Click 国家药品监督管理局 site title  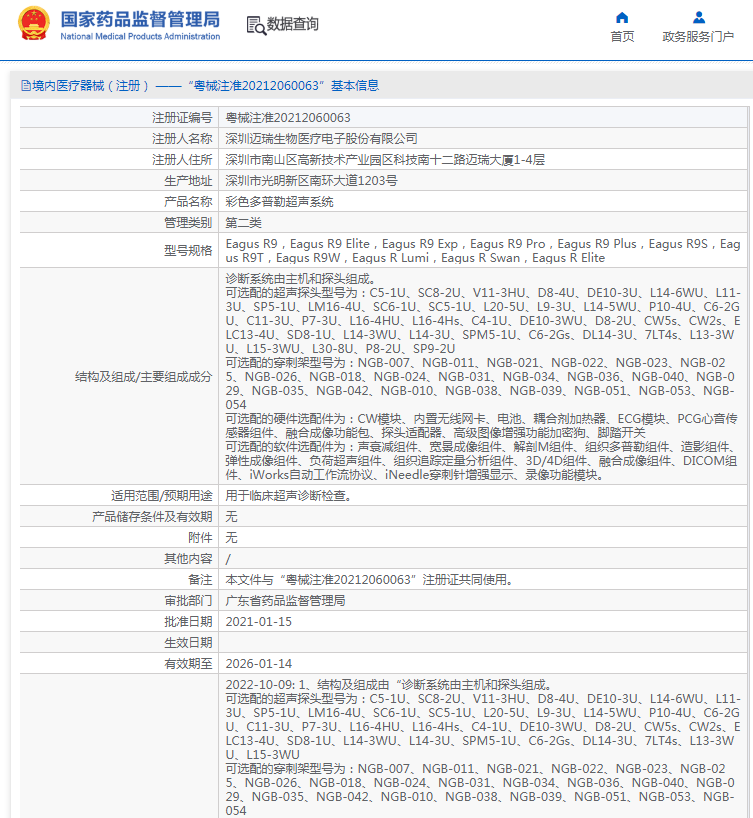click(x=140, y=19)
